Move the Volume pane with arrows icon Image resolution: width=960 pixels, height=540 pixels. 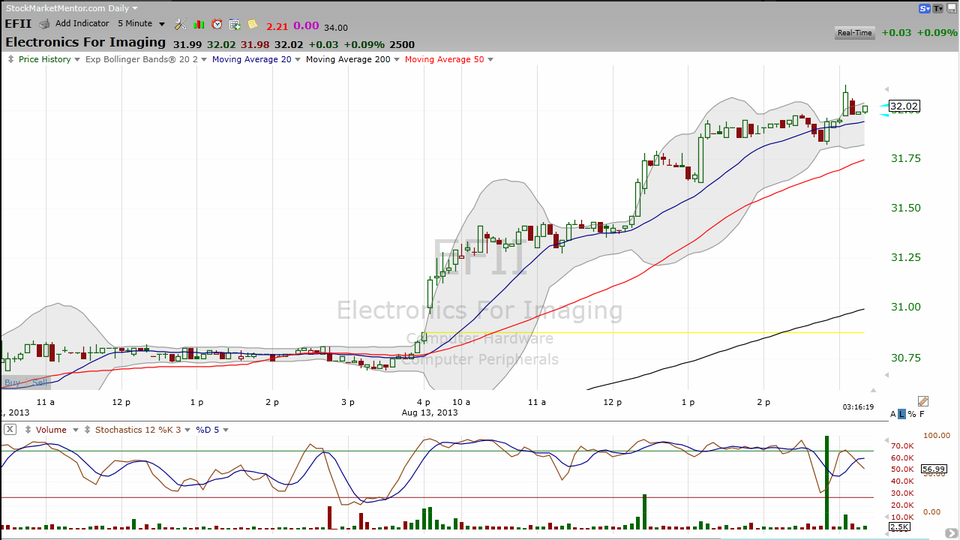pos(28,430)
